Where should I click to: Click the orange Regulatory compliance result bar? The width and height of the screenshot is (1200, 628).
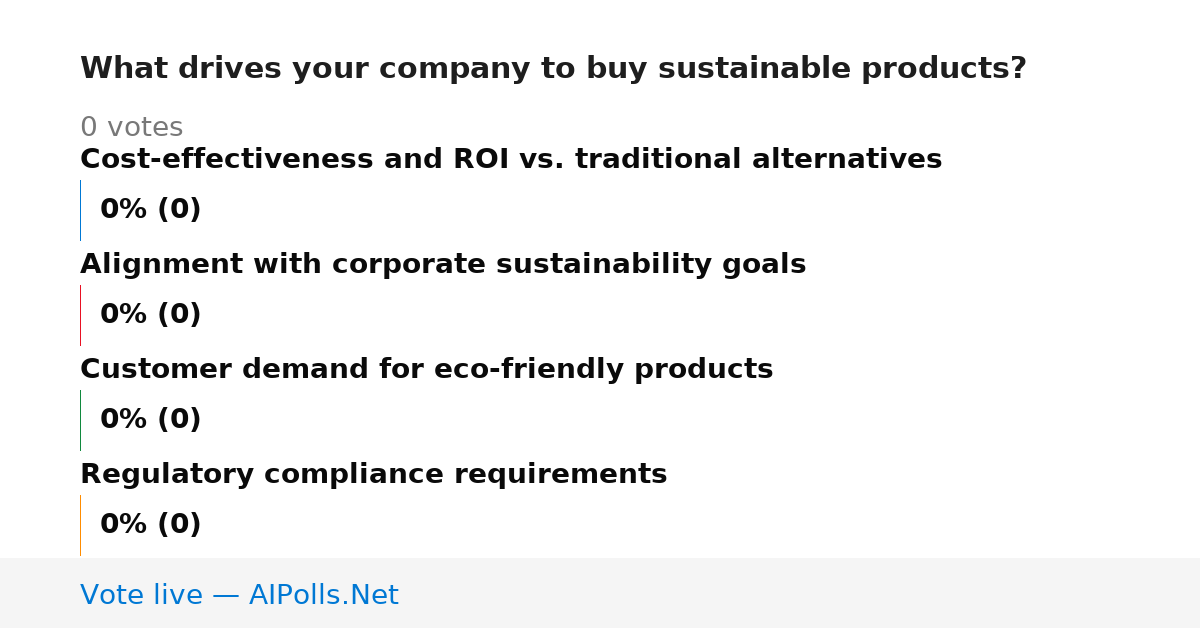[x=80, y=525]
